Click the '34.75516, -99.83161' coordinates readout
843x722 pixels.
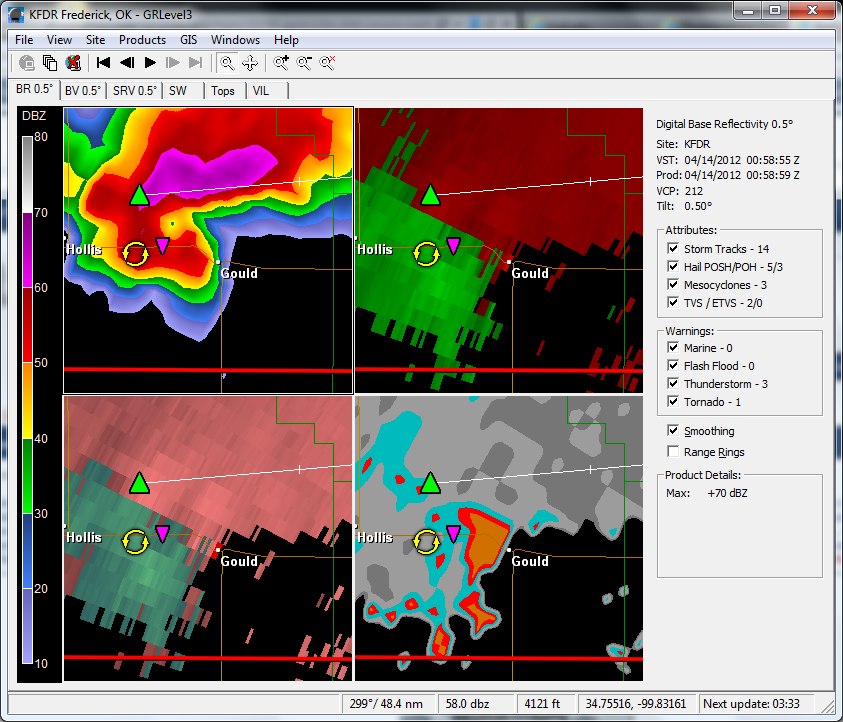pos(635,704)
